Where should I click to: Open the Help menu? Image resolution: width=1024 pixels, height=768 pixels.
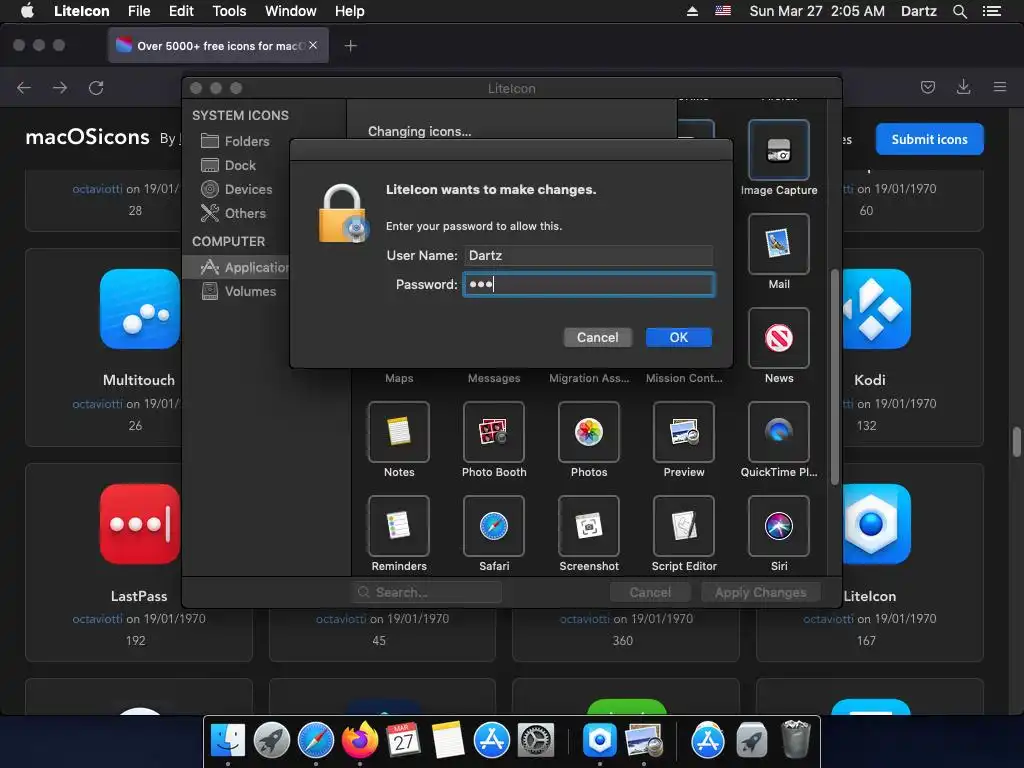(x=349, y=11)
